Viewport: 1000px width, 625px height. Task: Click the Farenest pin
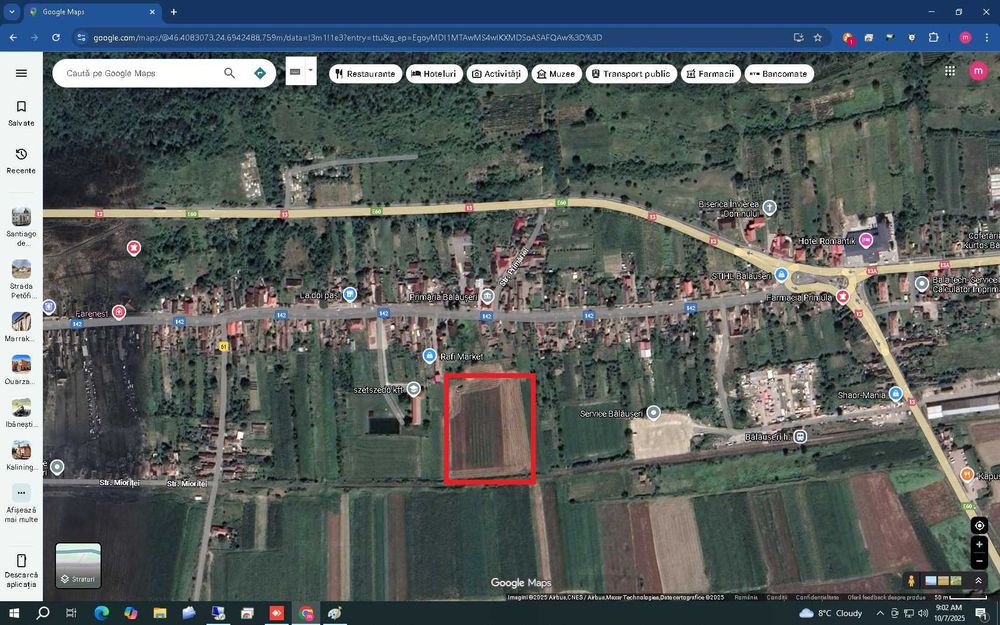[119, 312]
